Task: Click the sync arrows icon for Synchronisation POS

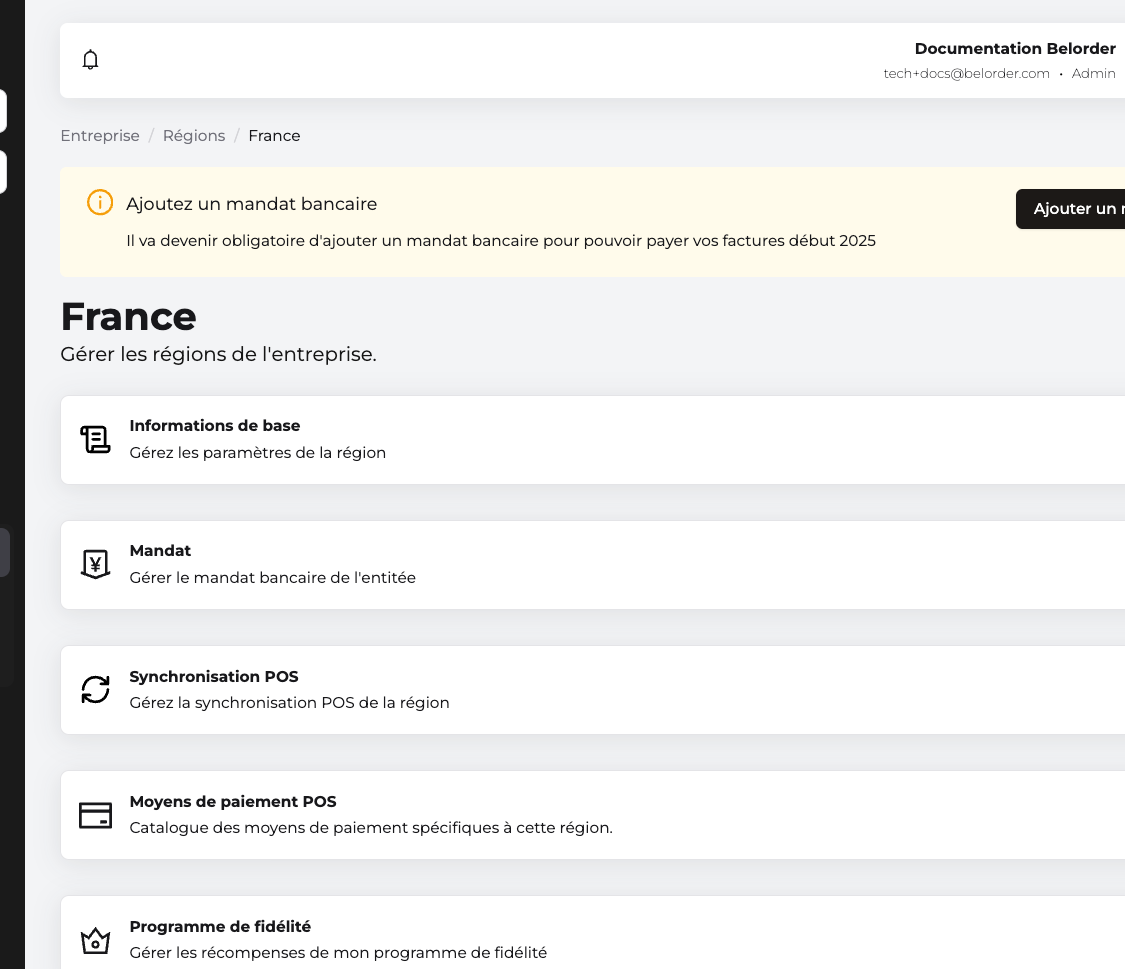Action: click(95, 689)
